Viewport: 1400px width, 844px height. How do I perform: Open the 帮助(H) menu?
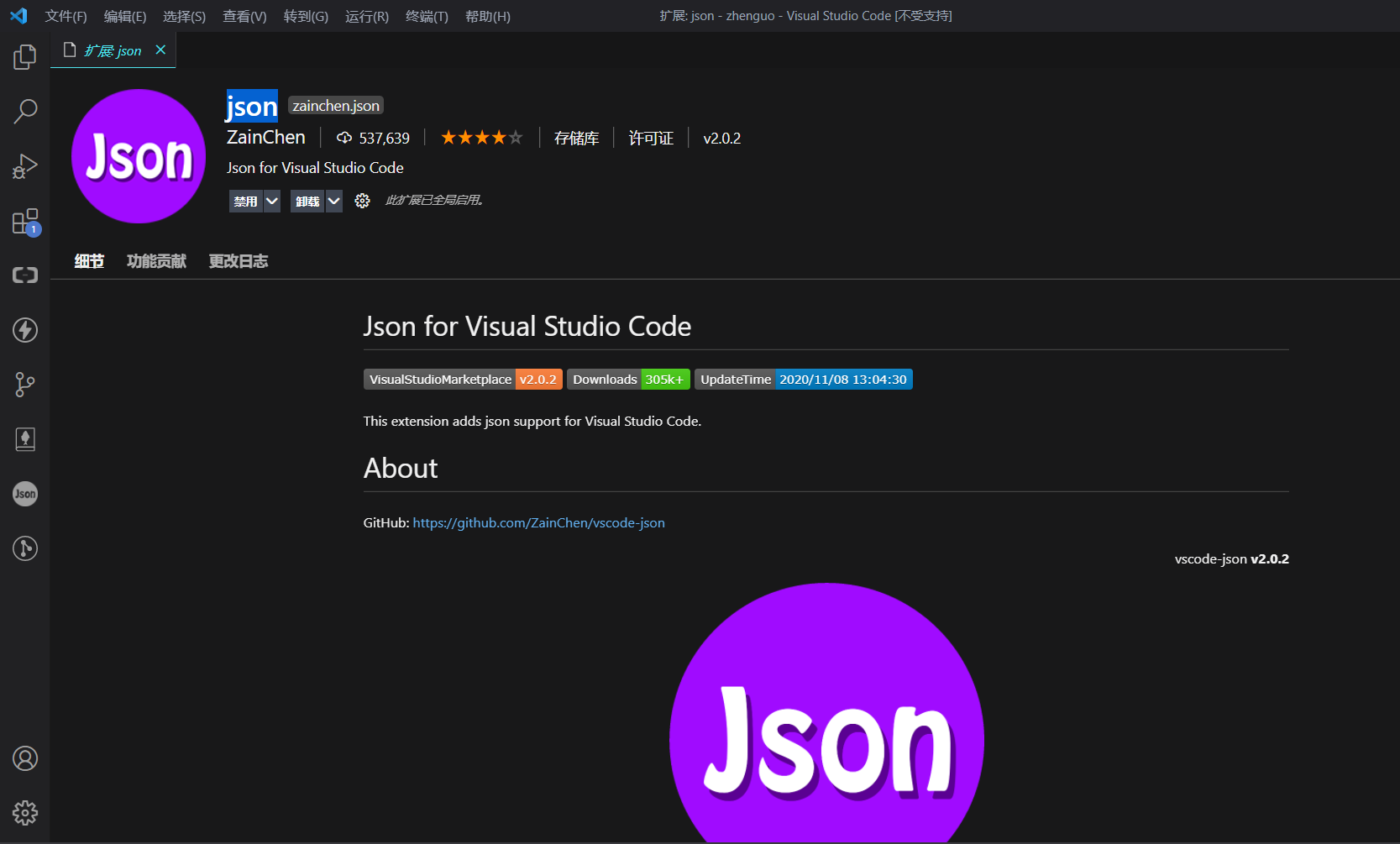488,16
